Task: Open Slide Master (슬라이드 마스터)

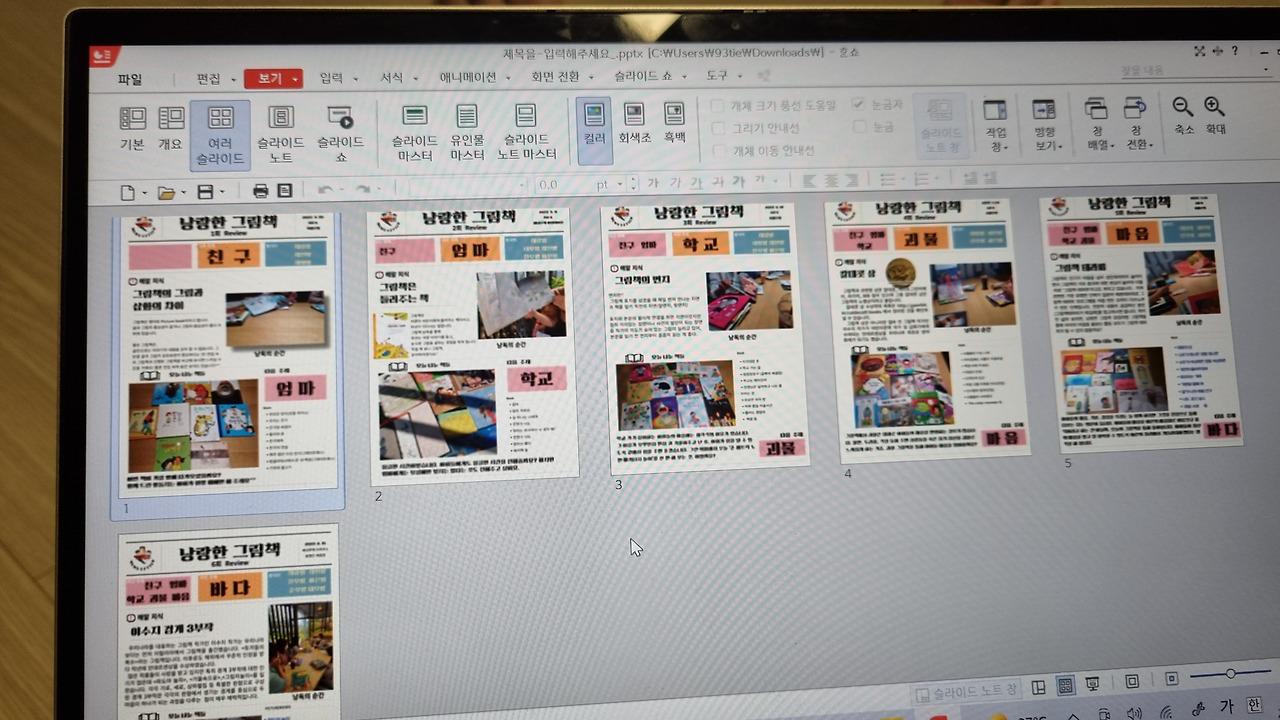Action: point(415,133)
